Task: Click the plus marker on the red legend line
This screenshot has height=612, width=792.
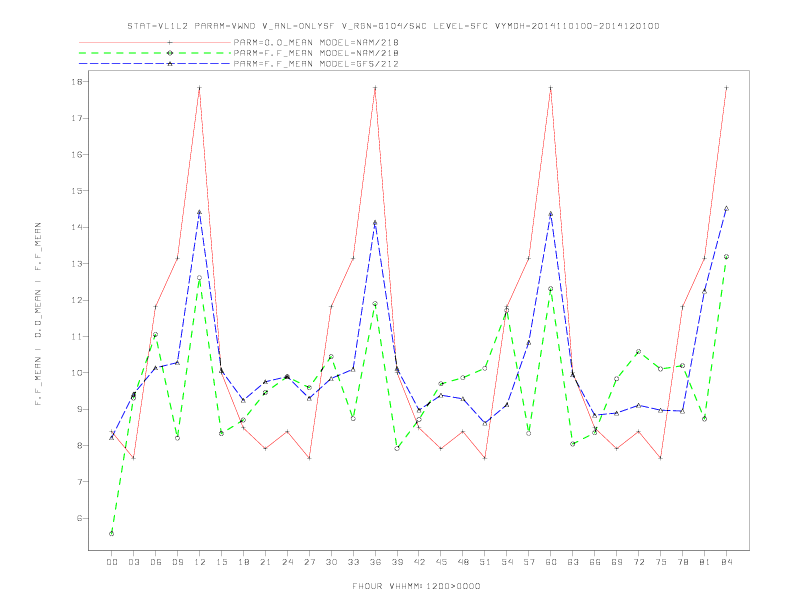Action: click(x=170, y=42)
